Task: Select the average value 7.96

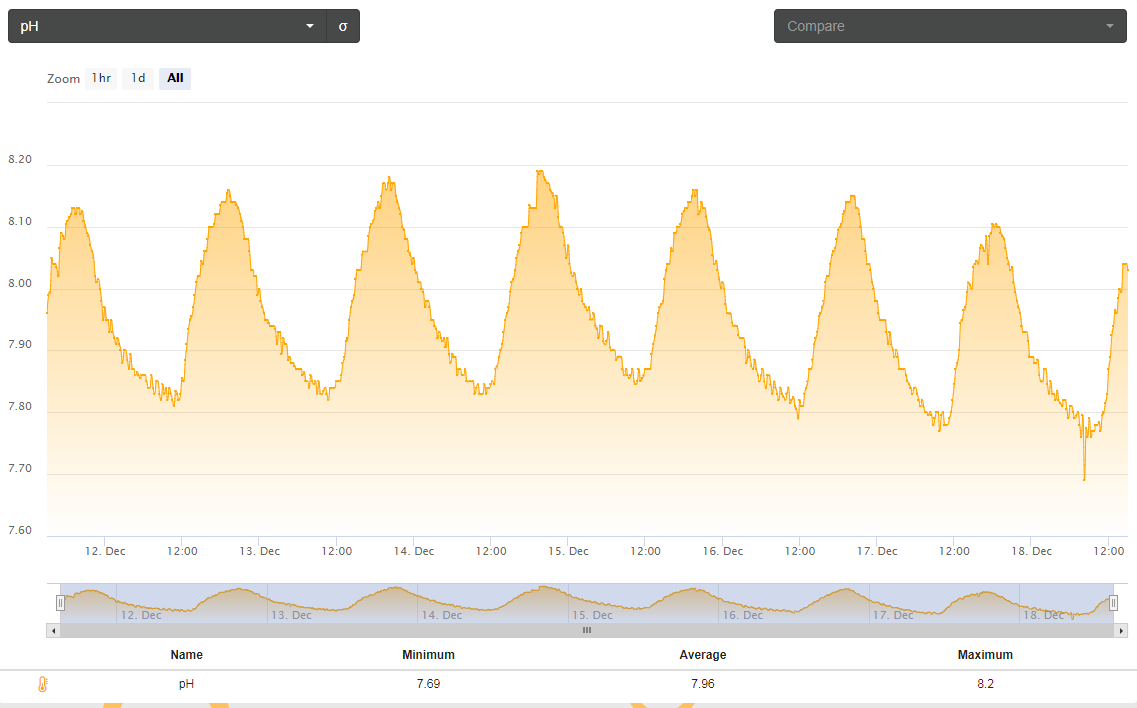Action: click(703, 684)
